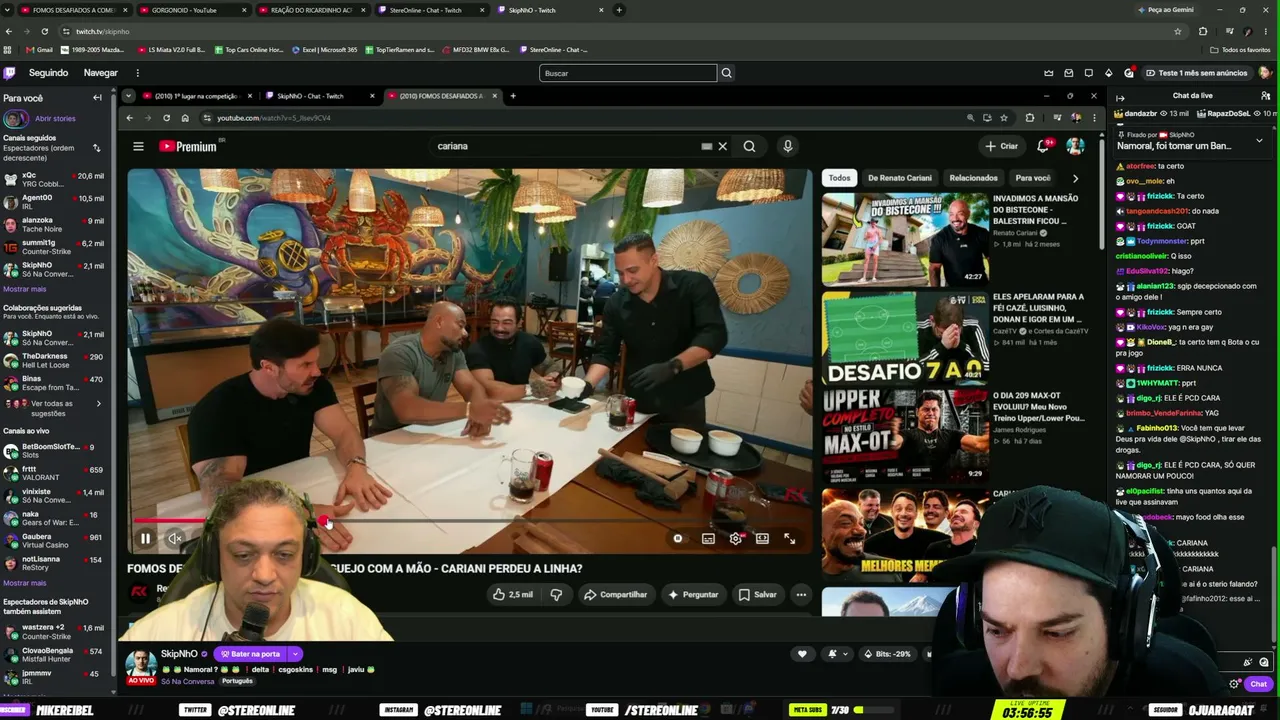The width and height of the screenshot is (1280, 720).
Task: Show more video filter chips
Action: point(1075,178)
